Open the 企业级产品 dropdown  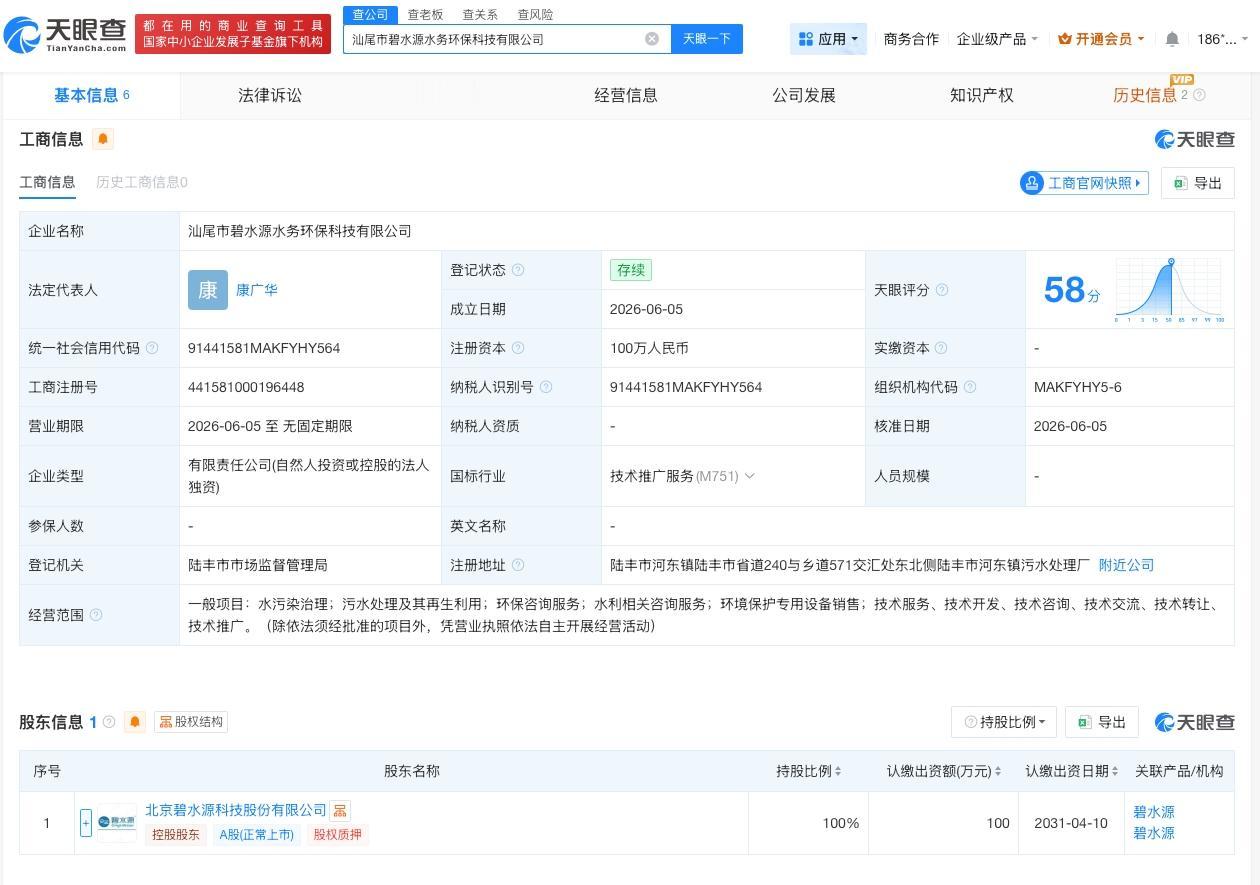(x=997, y=39)
